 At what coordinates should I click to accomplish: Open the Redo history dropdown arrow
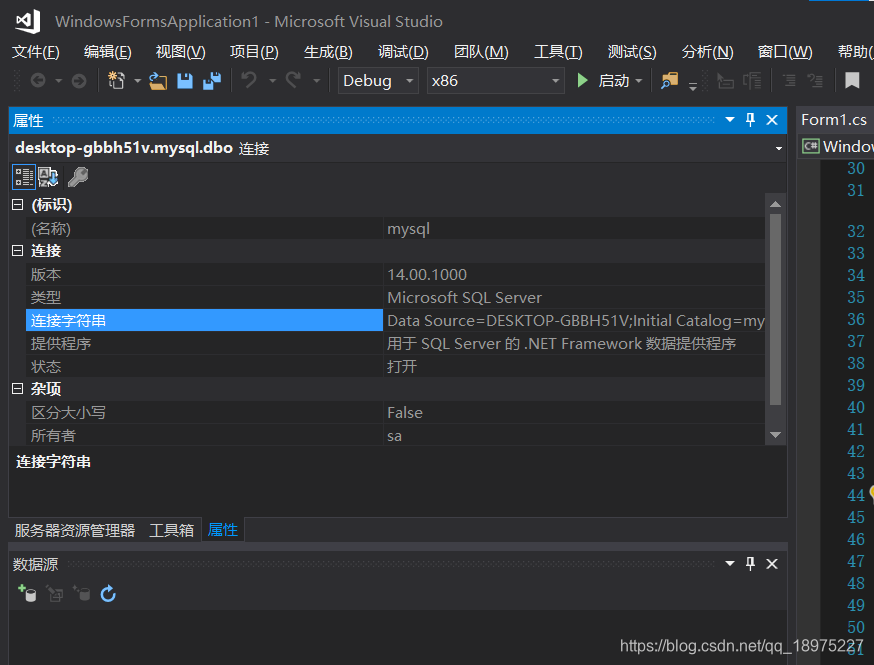(317, 81)
